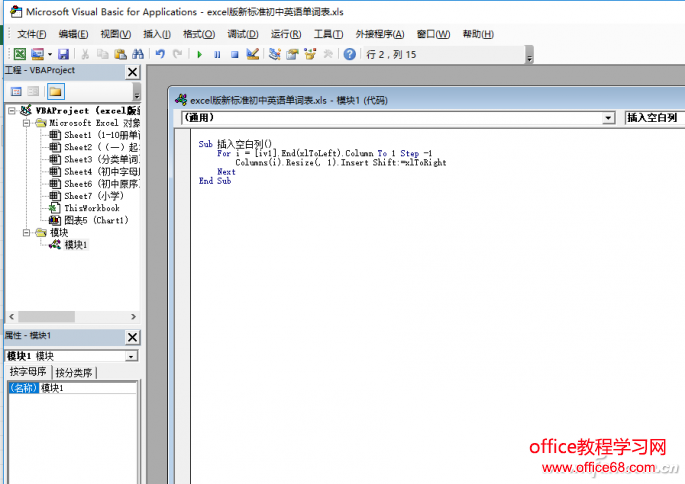Click the Insert UserForm toolbar icon
Viewport: 685px width, 484px height.
click(38, 54)
